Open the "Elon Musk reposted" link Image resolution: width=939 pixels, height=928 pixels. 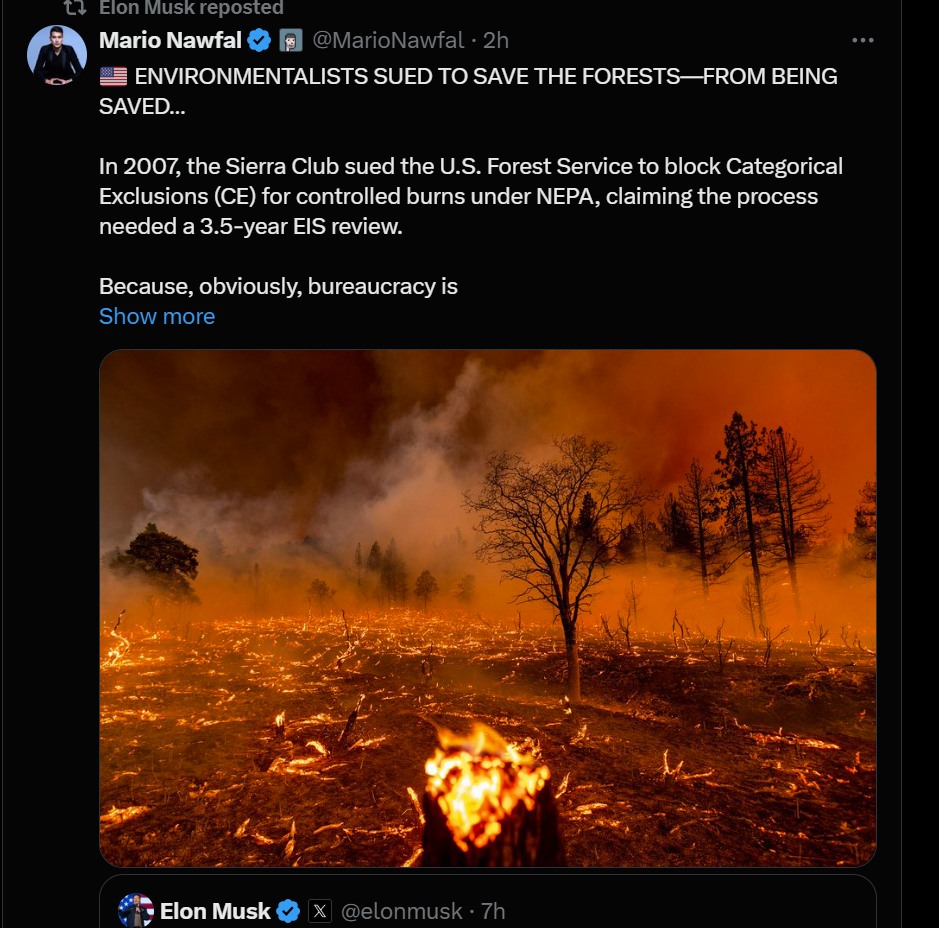tap(191, 8)
